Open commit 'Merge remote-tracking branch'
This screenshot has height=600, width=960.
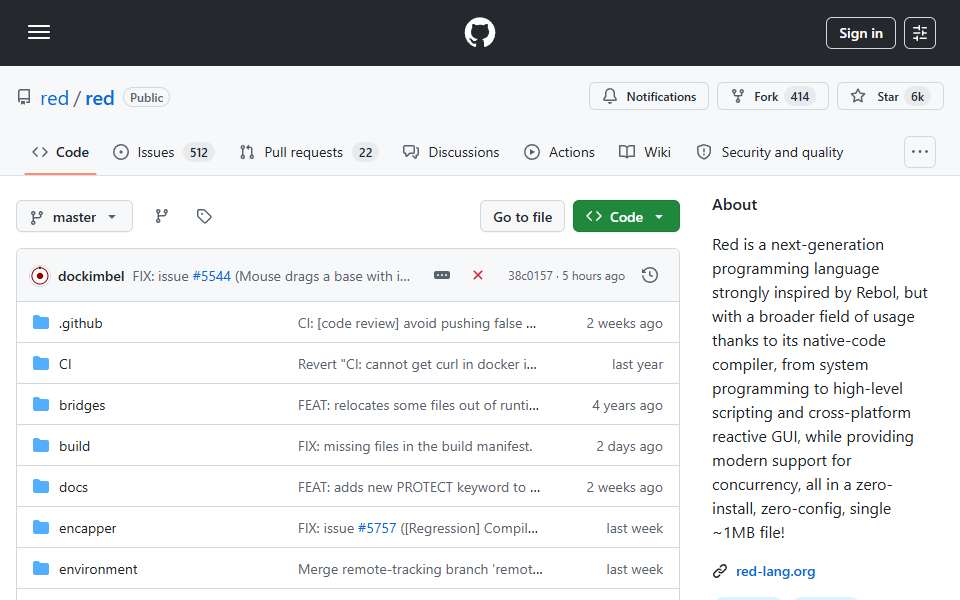click(x=421, y=569)
